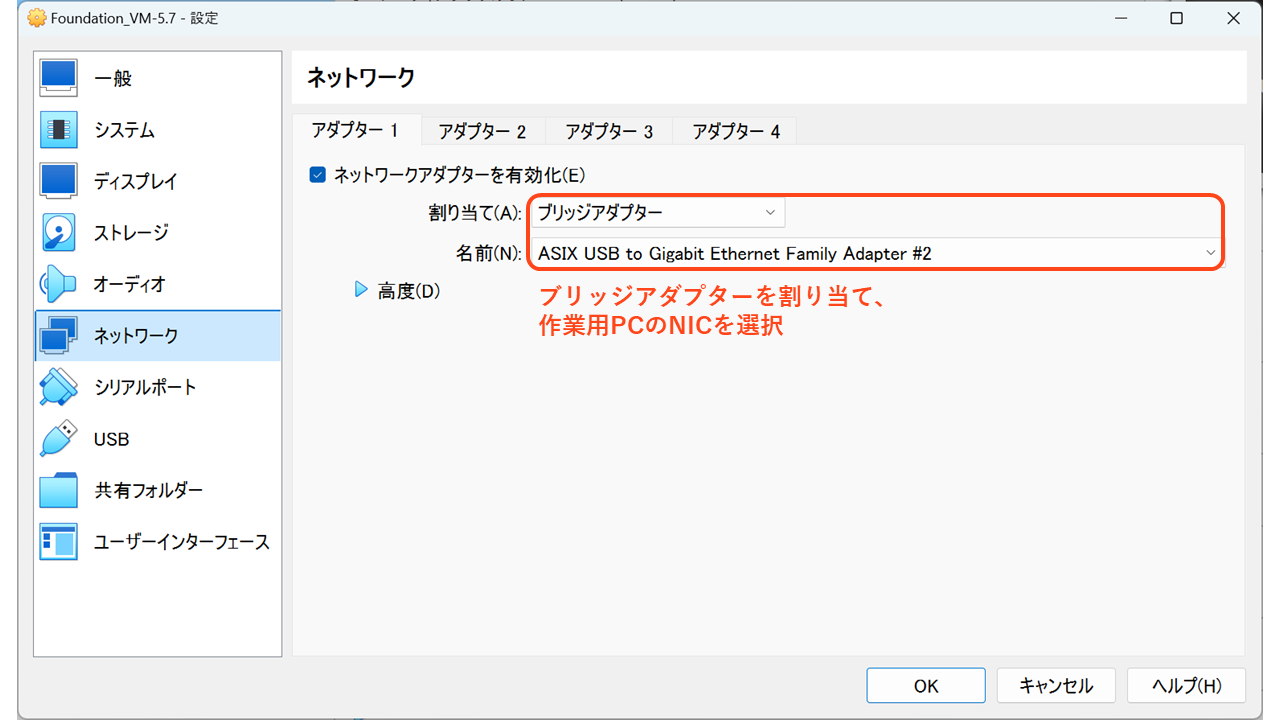This screenshot has height=720, width=1280.
Task: Expand the 高度(D) advanced section triangle
Action: 362,291
